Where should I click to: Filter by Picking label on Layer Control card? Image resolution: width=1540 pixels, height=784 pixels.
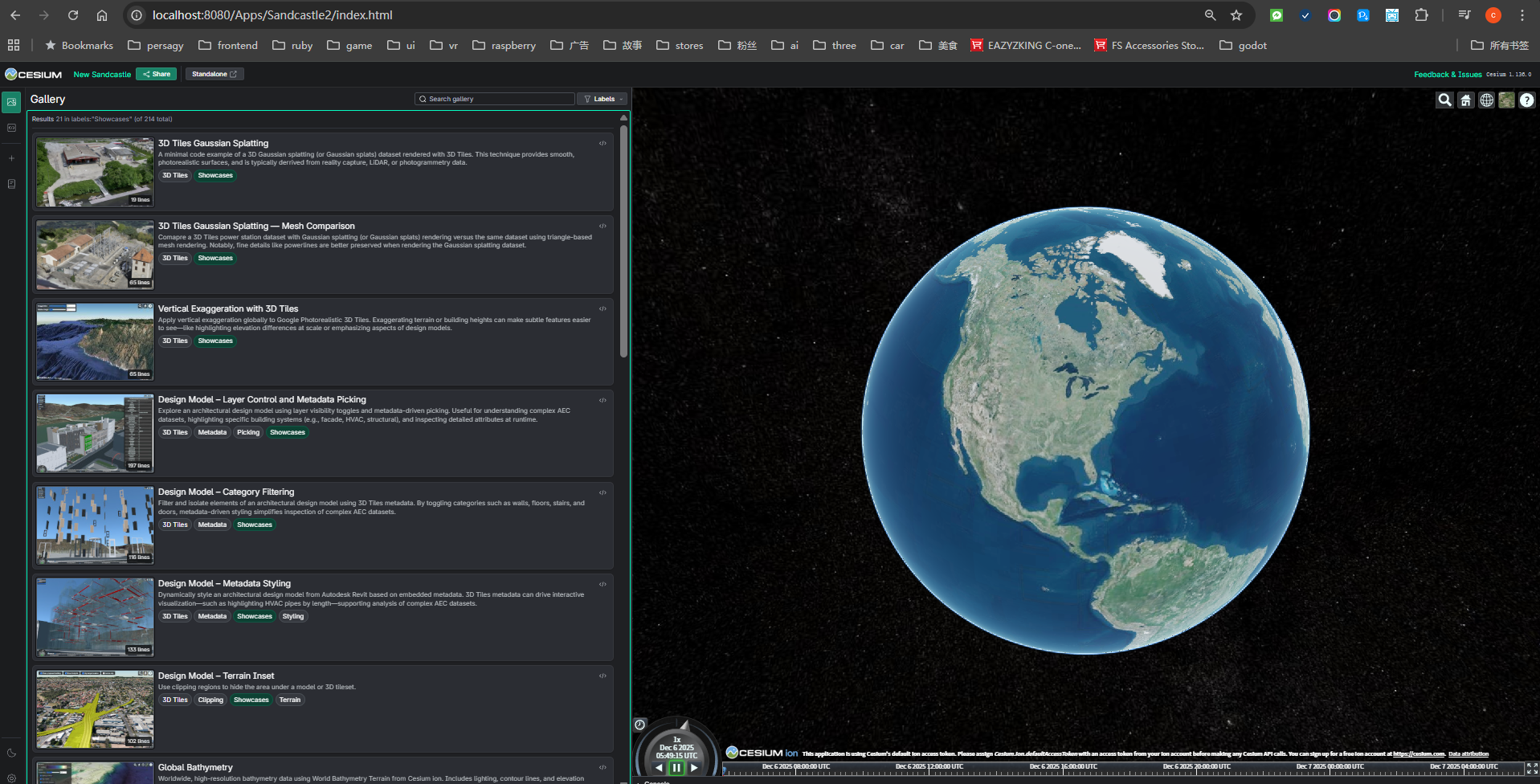pyautogui.click(x=248, y=433)
